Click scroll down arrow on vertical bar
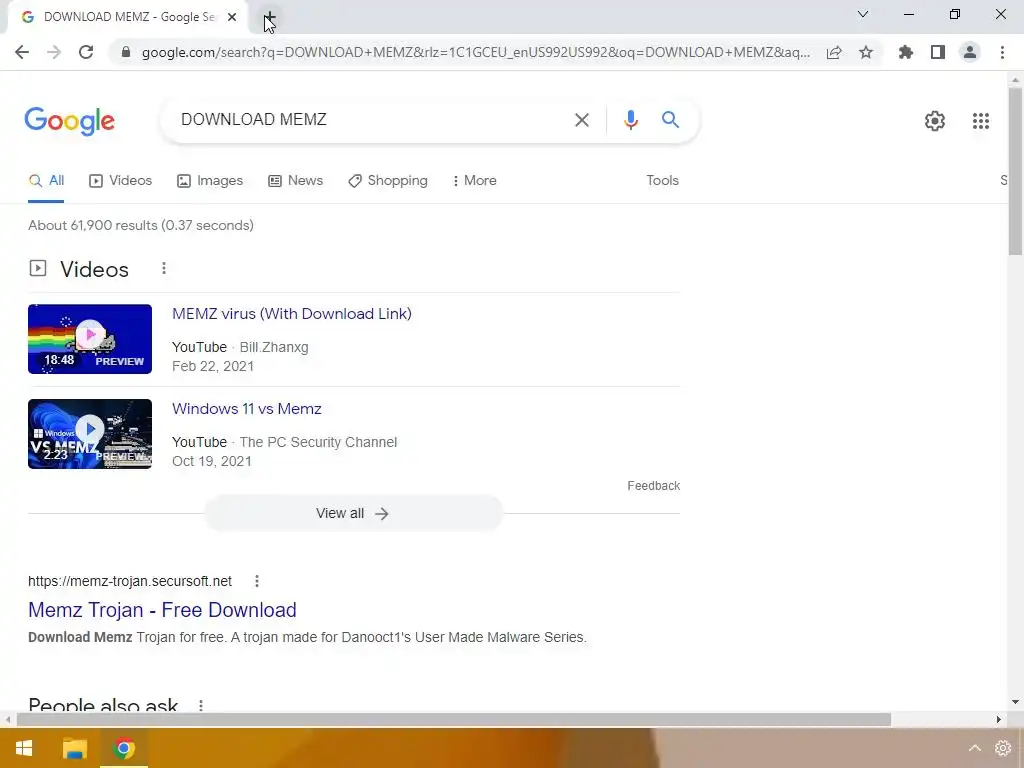 tap(1015, 703)
